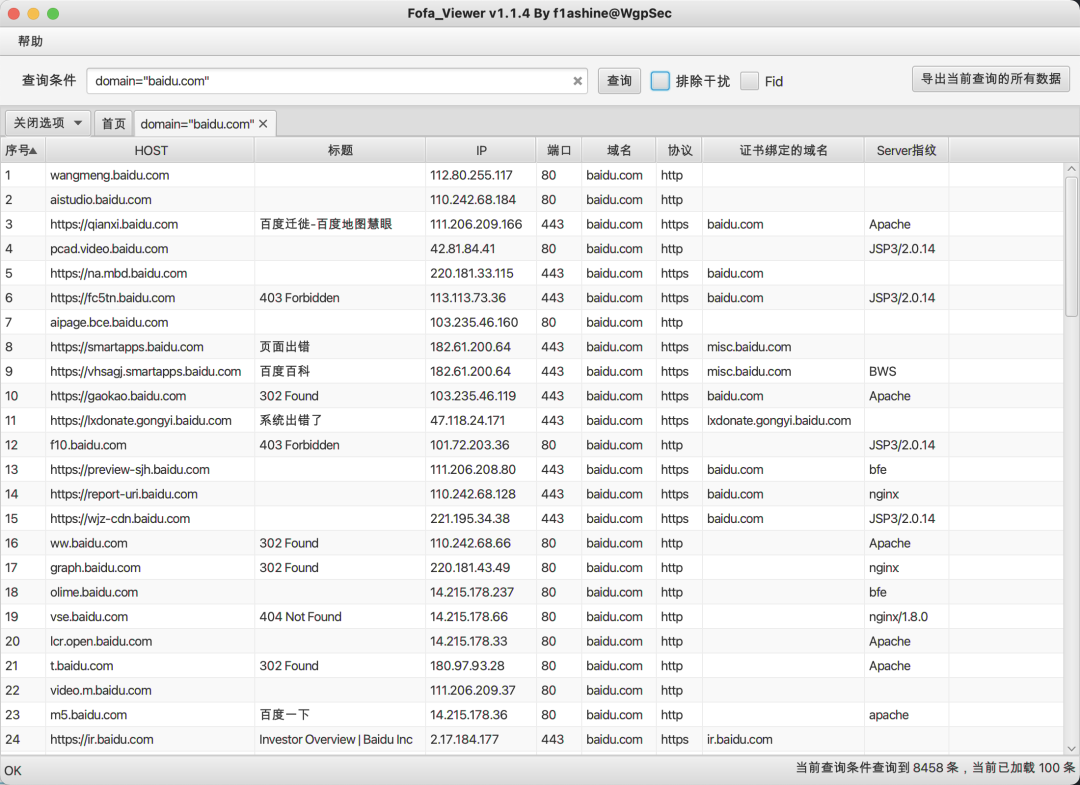Click the scroll-down arrow of the table scrollbar

coord(1071,749)
